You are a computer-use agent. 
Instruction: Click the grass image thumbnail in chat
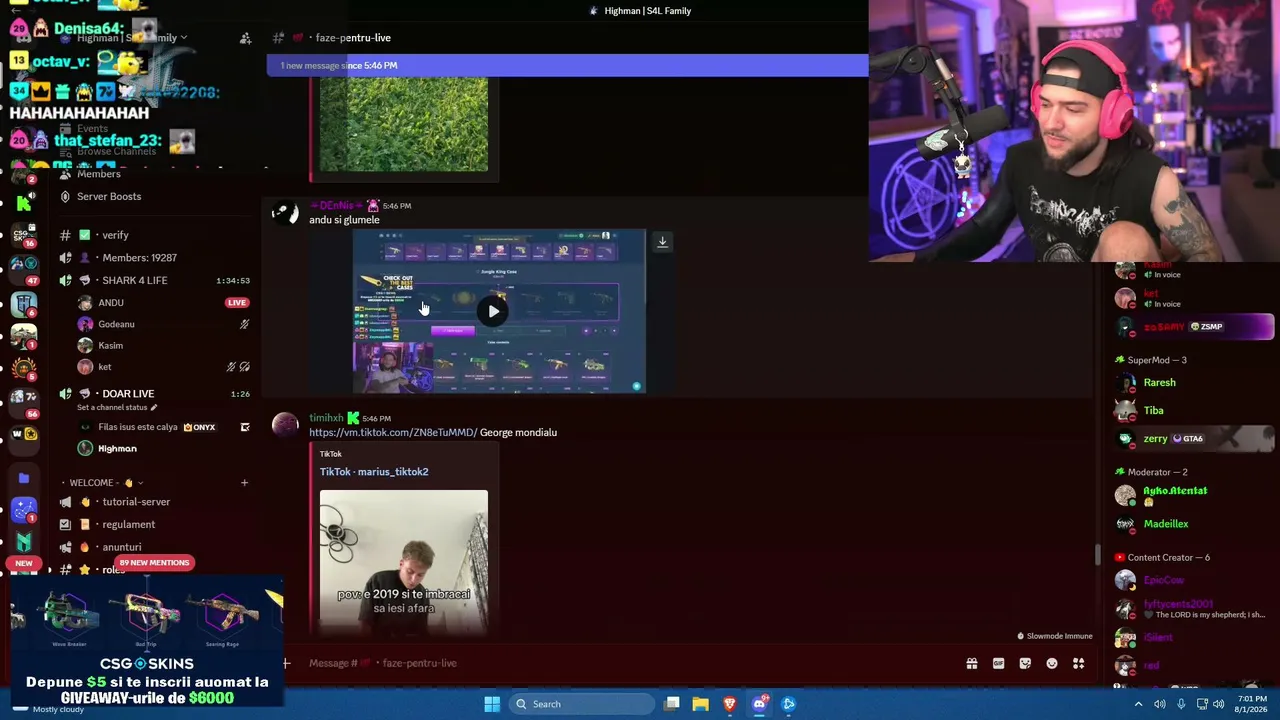coord(404,125)
